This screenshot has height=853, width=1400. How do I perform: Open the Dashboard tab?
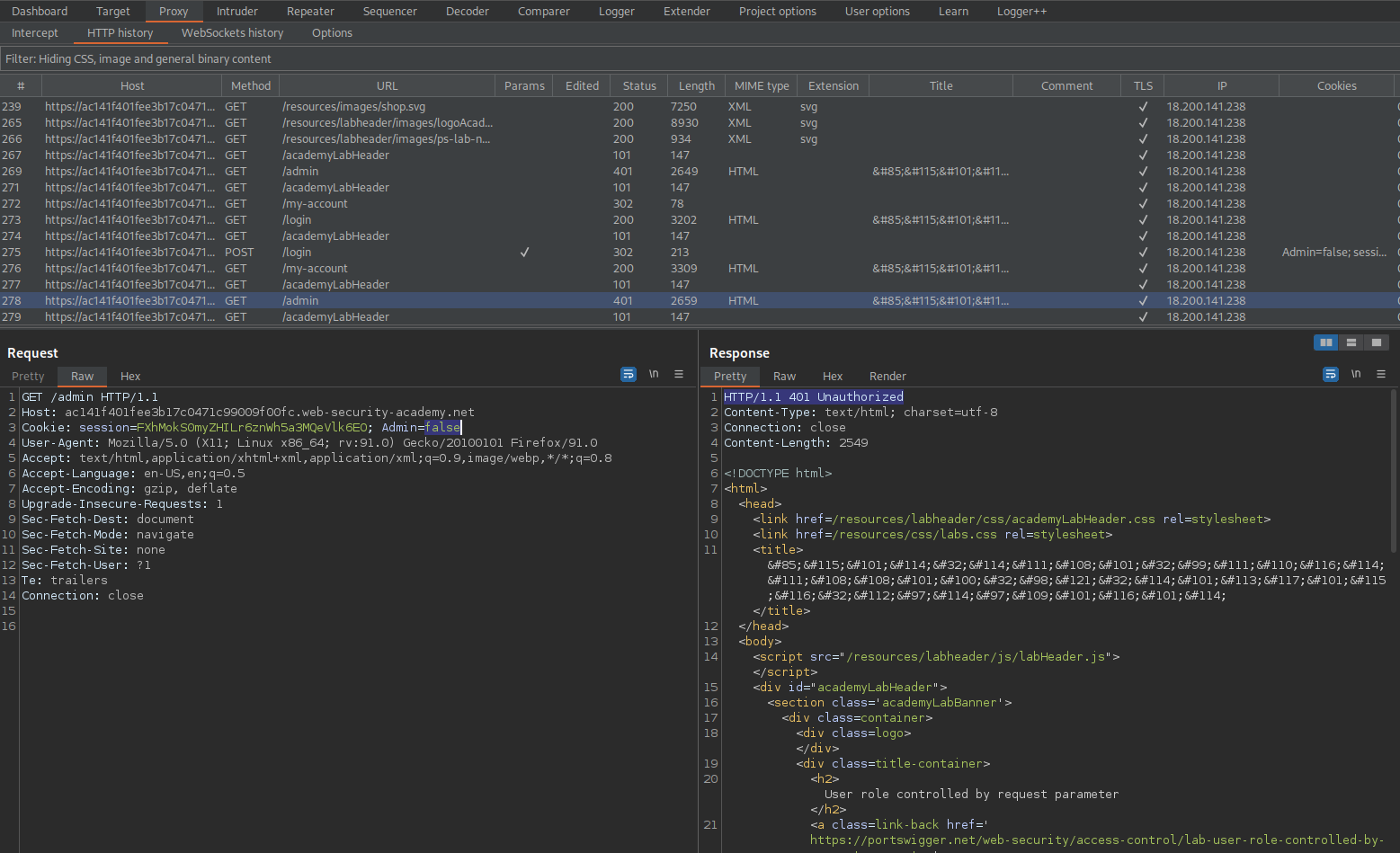[x=40, y=11]
